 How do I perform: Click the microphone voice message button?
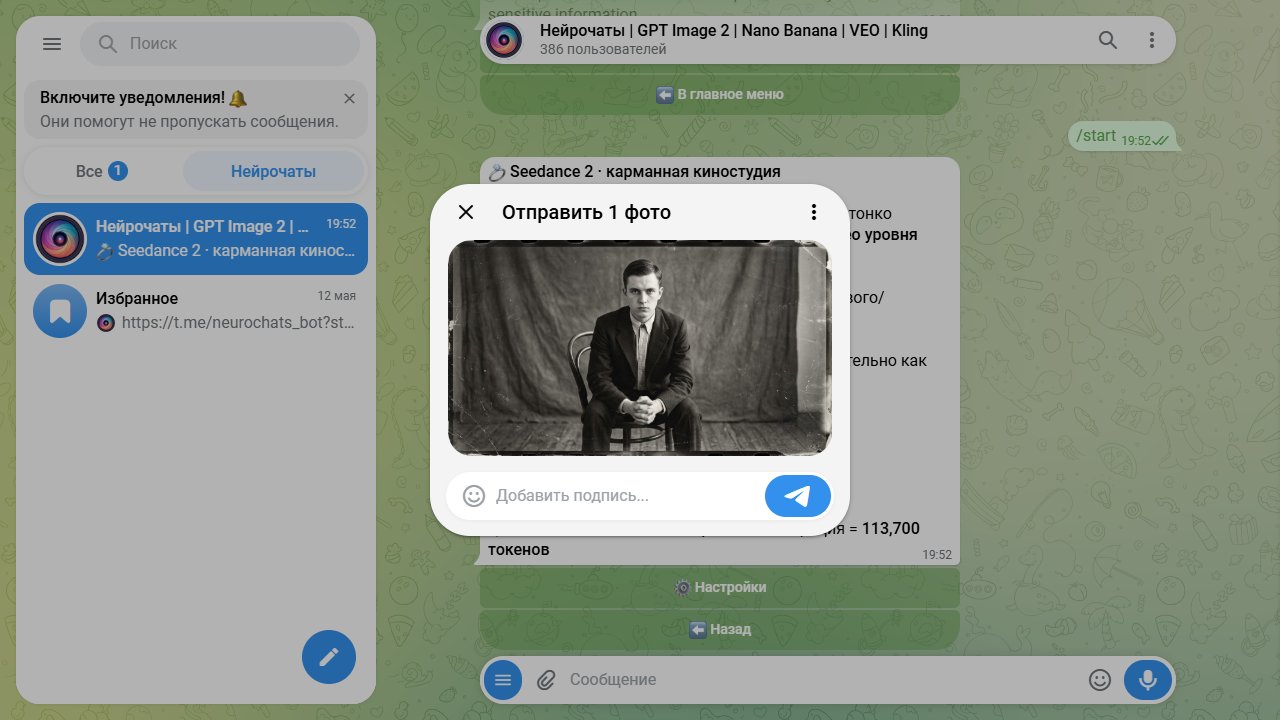click(1148, 680)
